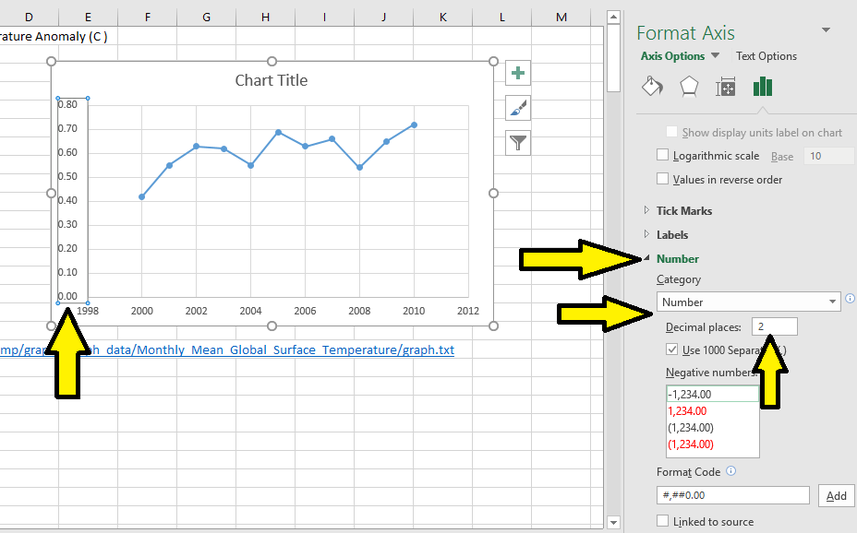Click the info icon beside Format Code
857x533 pixels.
730,471
